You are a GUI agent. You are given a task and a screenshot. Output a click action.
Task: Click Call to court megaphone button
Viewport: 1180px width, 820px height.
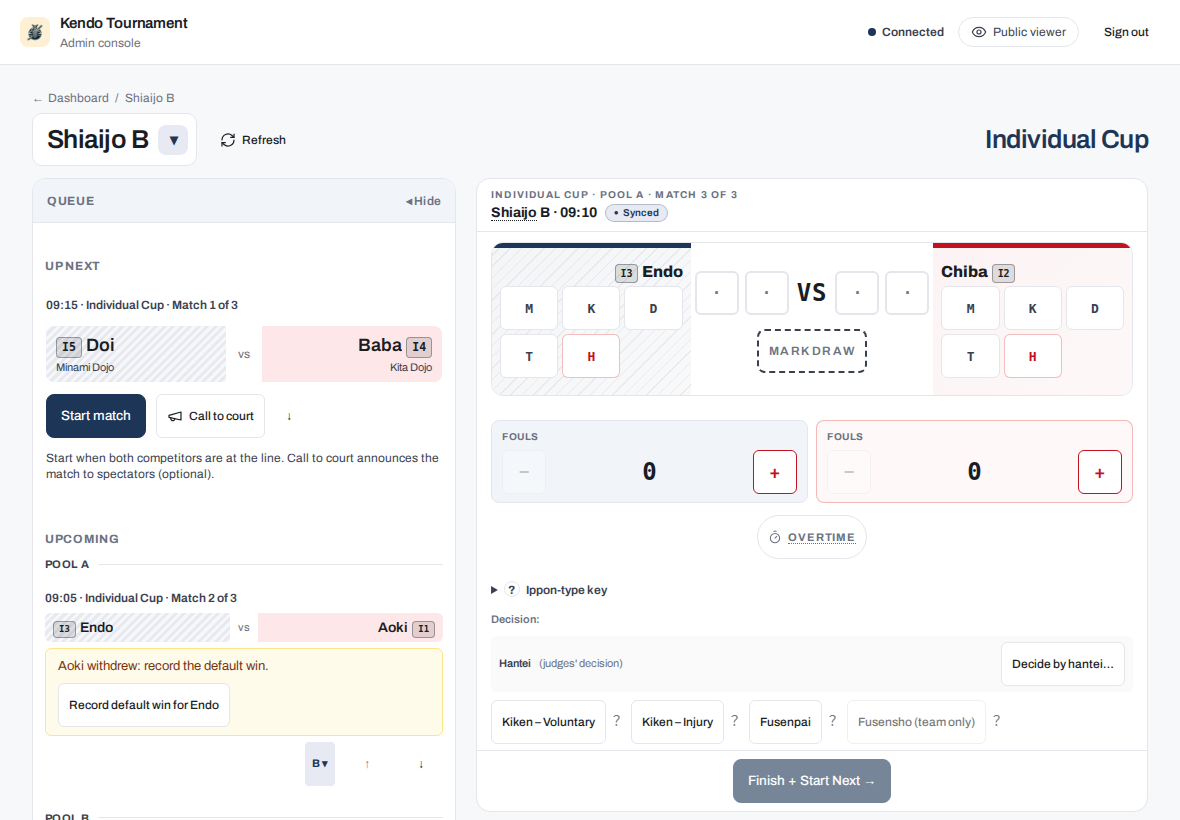(x=210, y=416)
